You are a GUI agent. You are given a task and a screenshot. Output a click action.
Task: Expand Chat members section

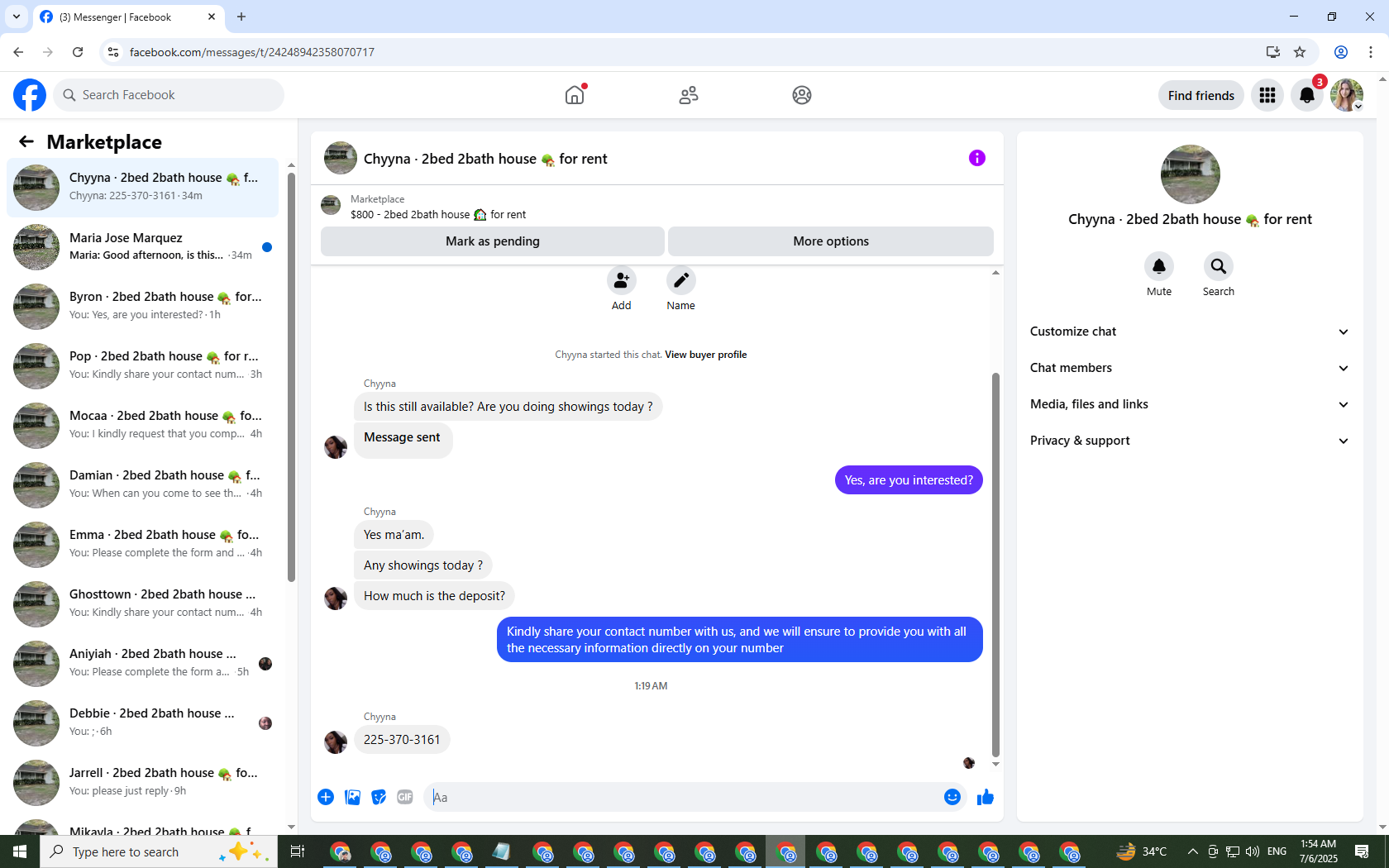click(x=1190, y=368)
